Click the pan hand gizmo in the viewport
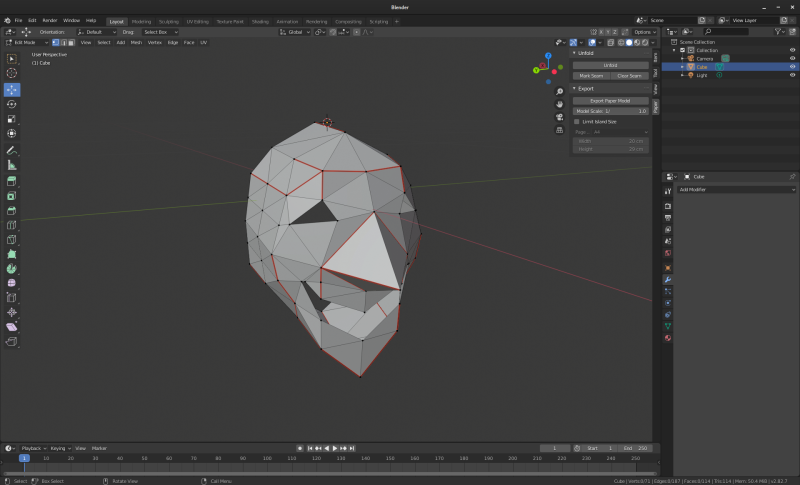Screen dimensions: 800x485 click(x=560, y=104)
